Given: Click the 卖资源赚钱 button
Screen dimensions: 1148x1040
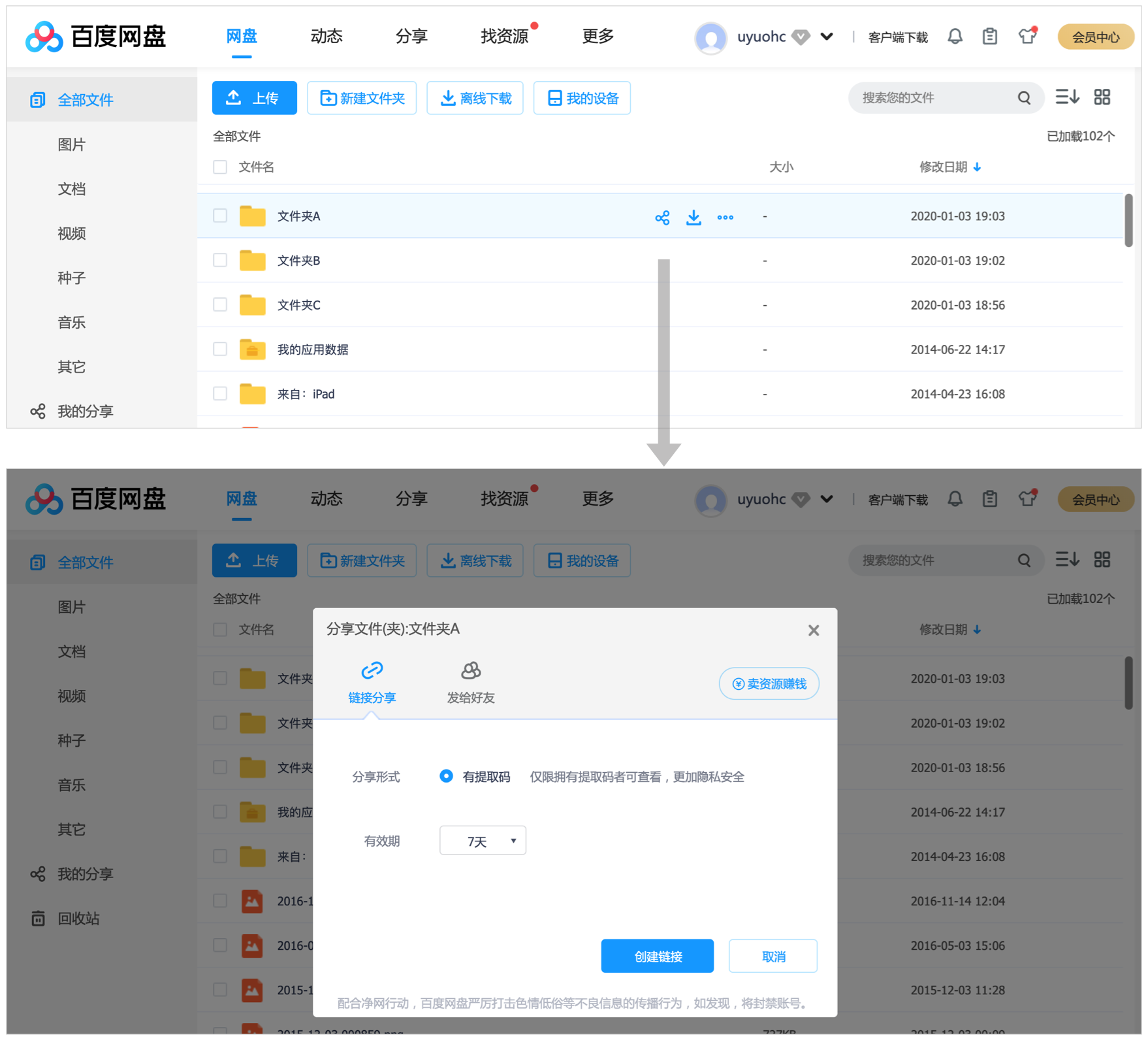Looking at the screenshot, I should (769, 684).
